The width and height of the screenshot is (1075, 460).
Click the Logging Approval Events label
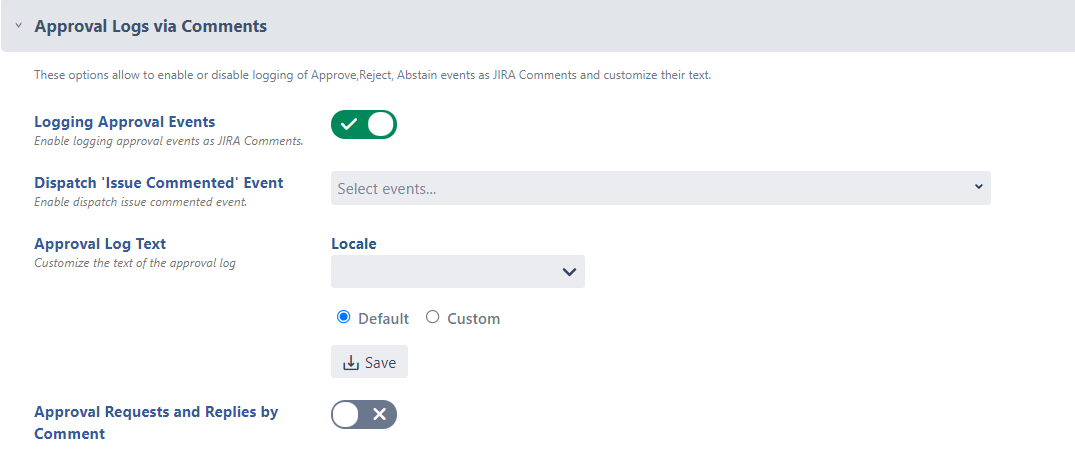coord(124,122)
